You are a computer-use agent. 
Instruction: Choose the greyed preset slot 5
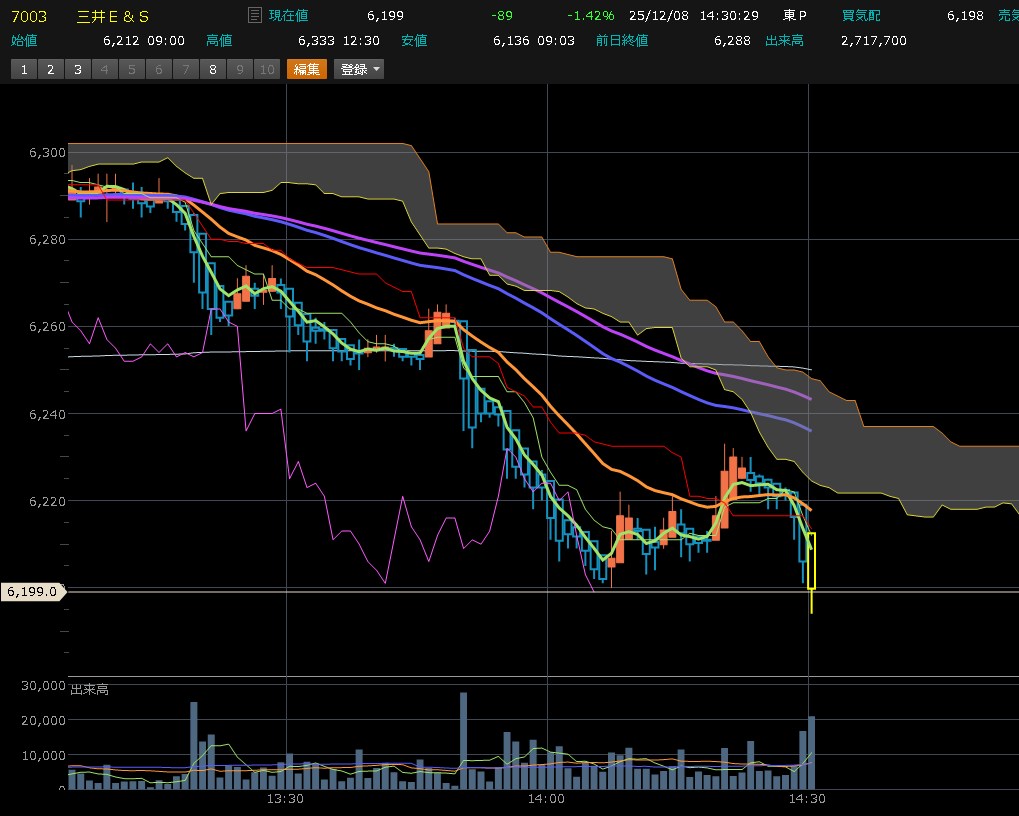click(x=131, y=69)
